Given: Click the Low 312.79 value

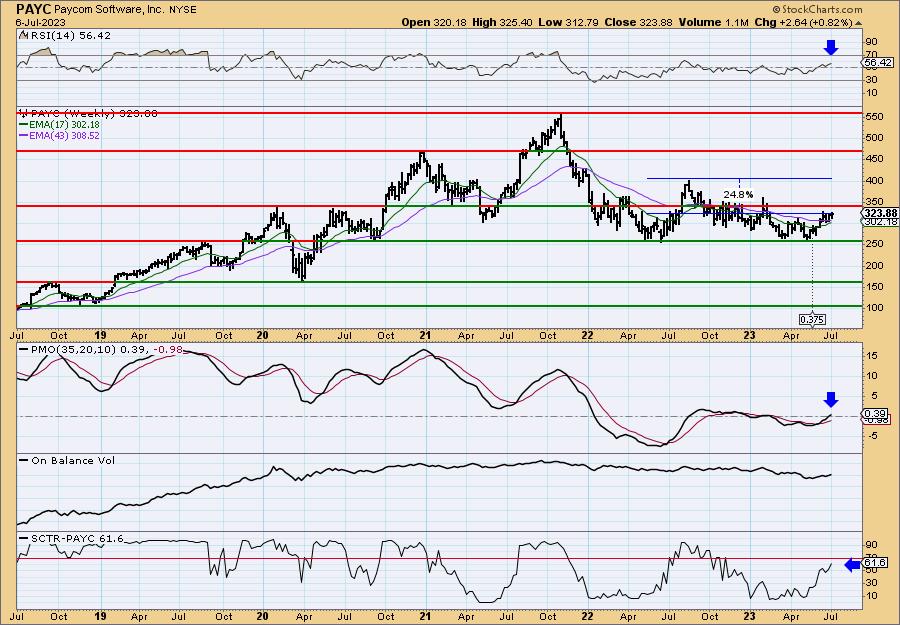Looking at the screenshot, I should (x=568, y=22).
